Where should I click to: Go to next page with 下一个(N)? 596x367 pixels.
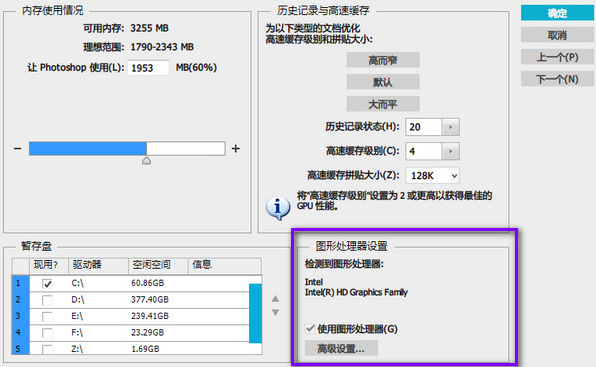click(557, 79)
